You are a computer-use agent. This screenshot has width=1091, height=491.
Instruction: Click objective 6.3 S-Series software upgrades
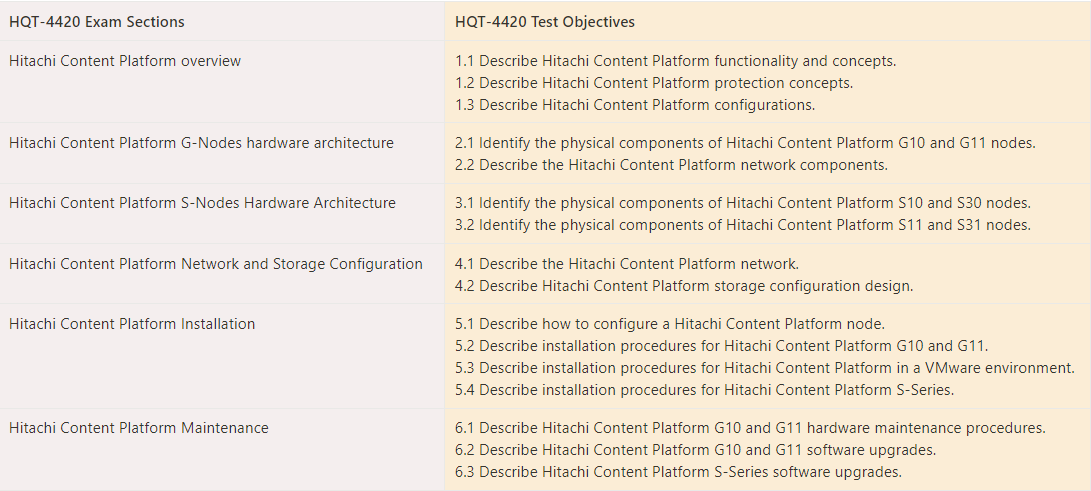point(678,472)
